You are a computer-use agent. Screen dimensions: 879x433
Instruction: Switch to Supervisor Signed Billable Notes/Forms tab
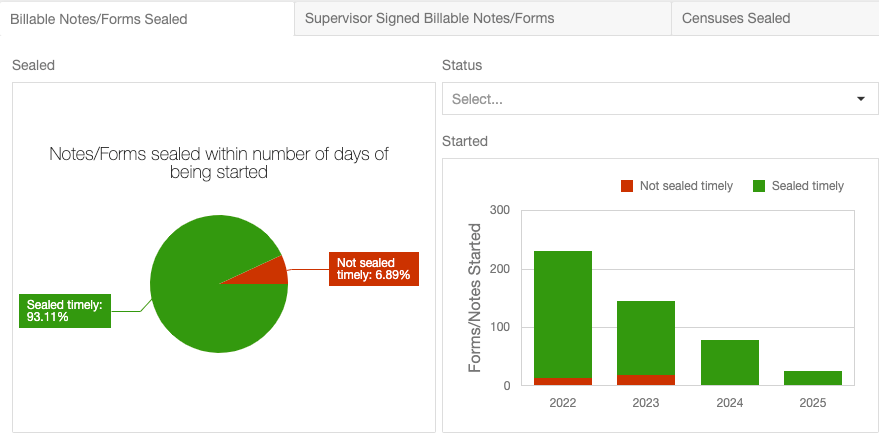click(x=483, y=18)
